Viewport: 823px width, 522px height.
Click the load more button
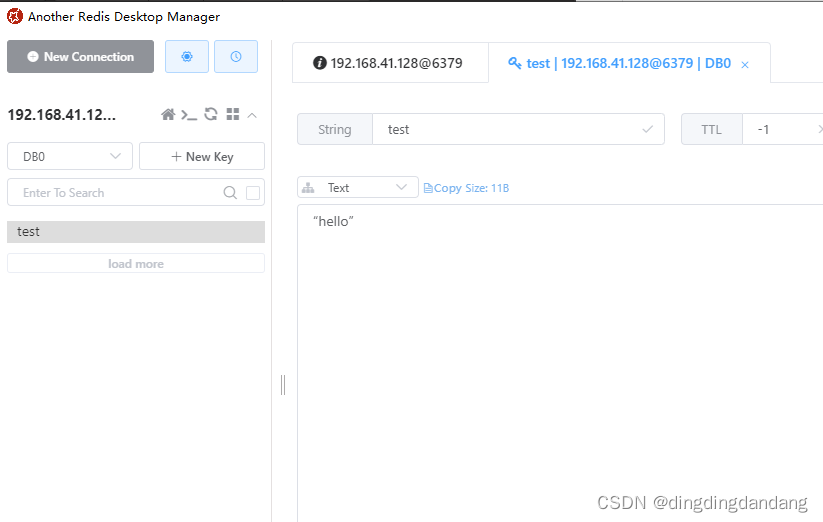(x=136, y=263)
